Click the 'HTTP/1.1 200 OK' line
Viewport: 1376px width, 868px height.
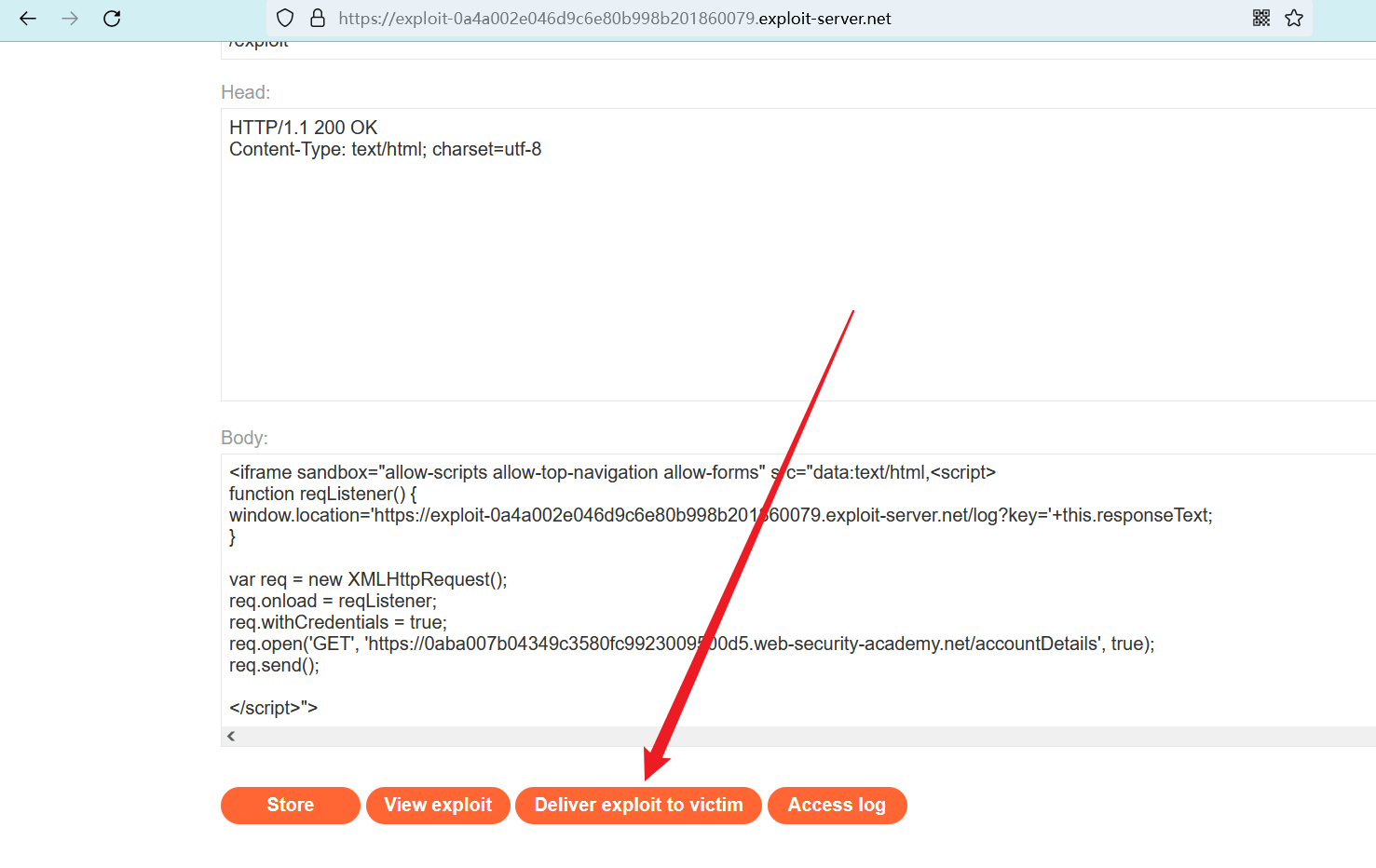click(x=304, y=128)
